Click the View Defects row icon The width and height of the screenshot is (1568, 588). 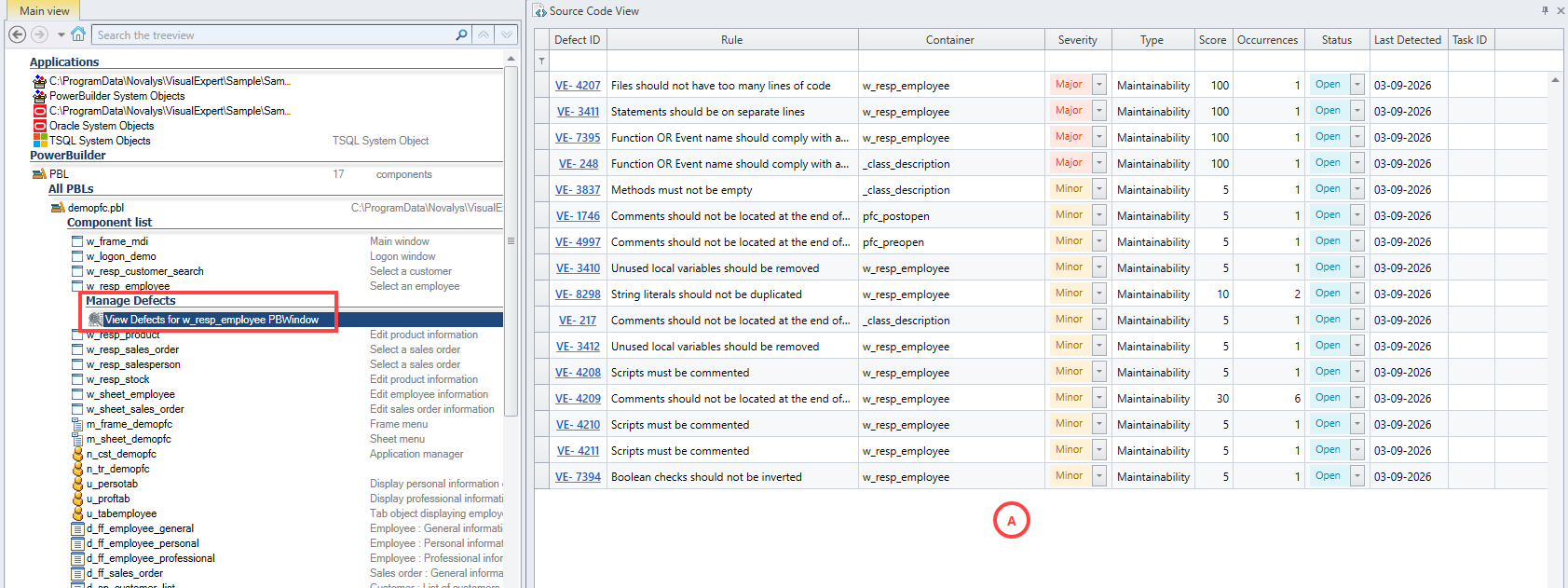click(95, 320)
